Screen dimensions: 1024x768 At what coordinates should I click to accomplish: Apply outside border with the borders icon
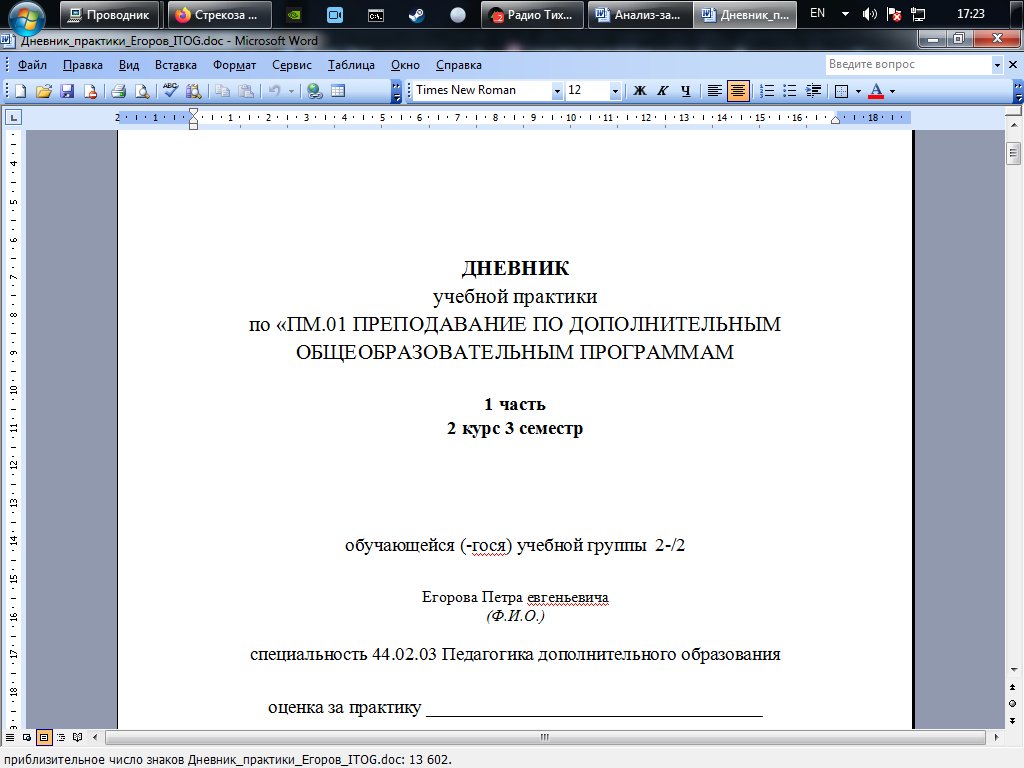(x=842, y=91)
